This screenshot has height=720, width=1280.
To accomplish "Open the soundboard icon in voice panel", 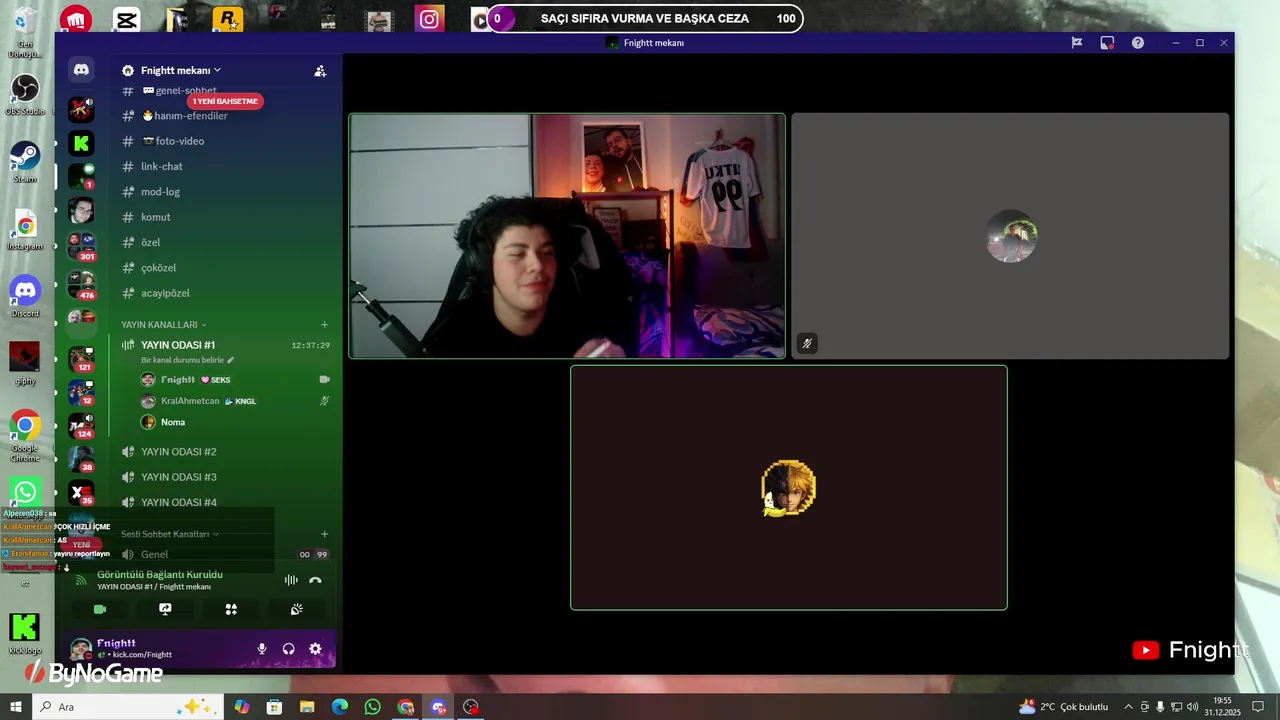I will click(x=297, y=609).
